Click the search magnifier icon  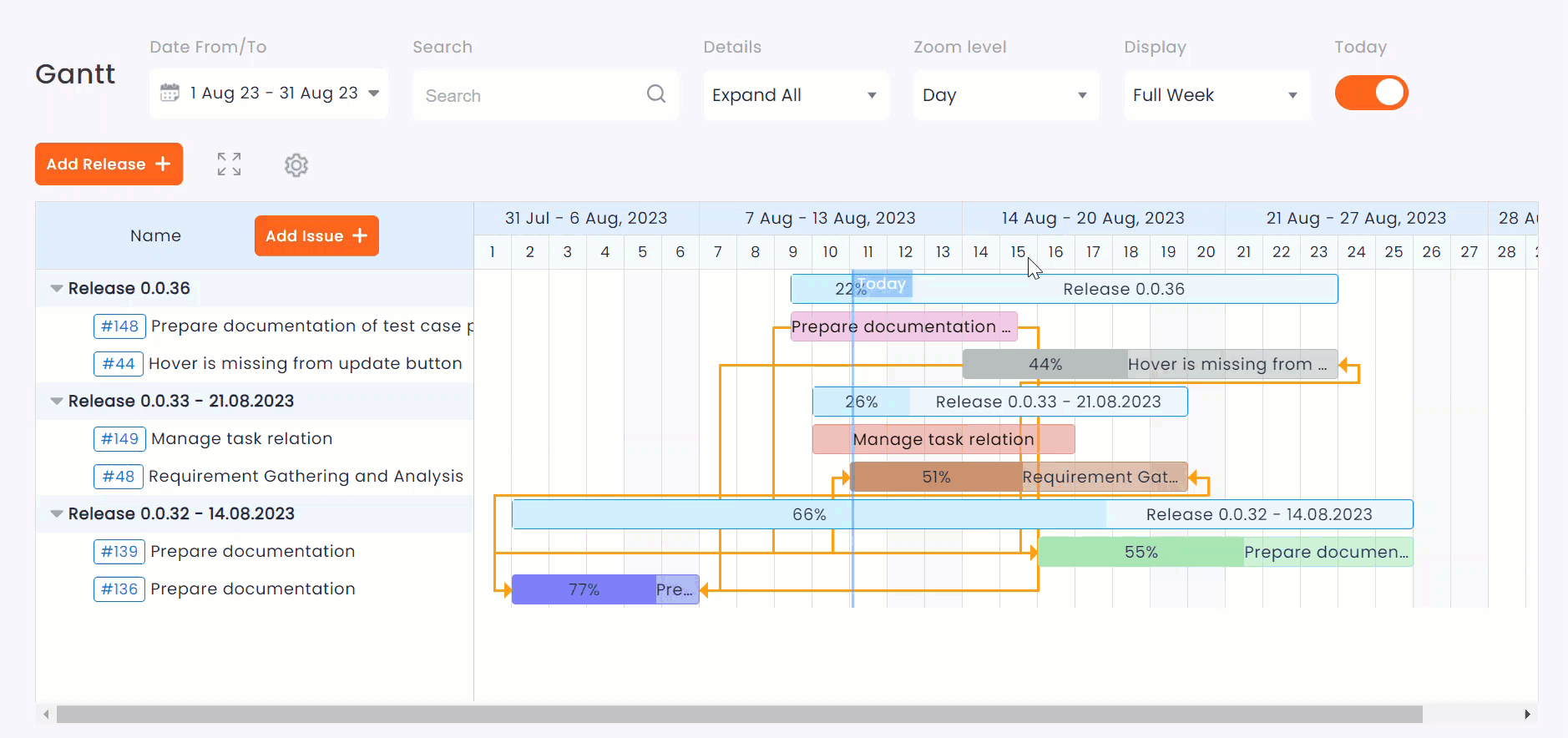point(656,94)
